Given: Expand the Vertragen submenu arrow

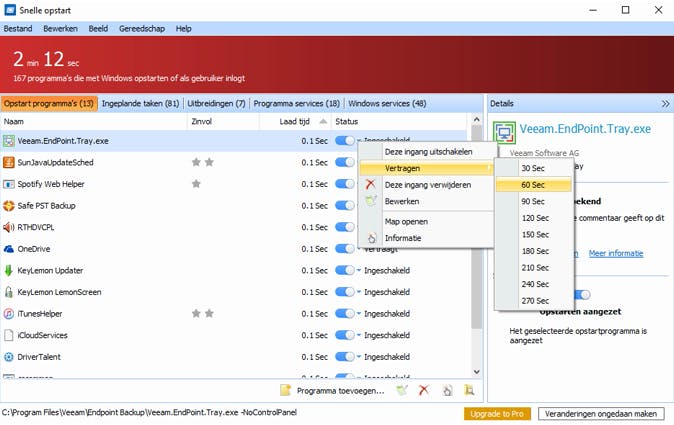Looking at the screenshot, I should pyautogui.click(x=489, y=168).
